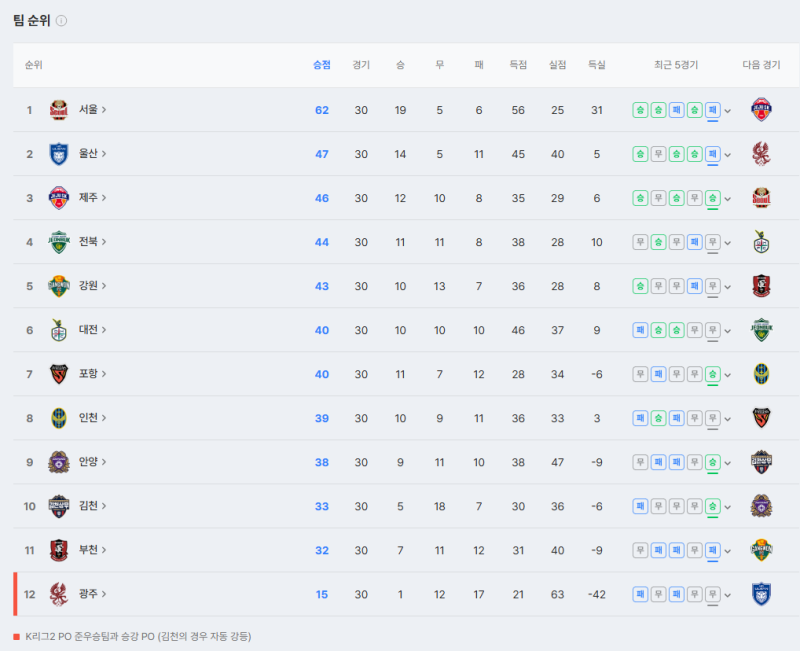Sort the table by the 승점 column header

(x=322, y=65)
